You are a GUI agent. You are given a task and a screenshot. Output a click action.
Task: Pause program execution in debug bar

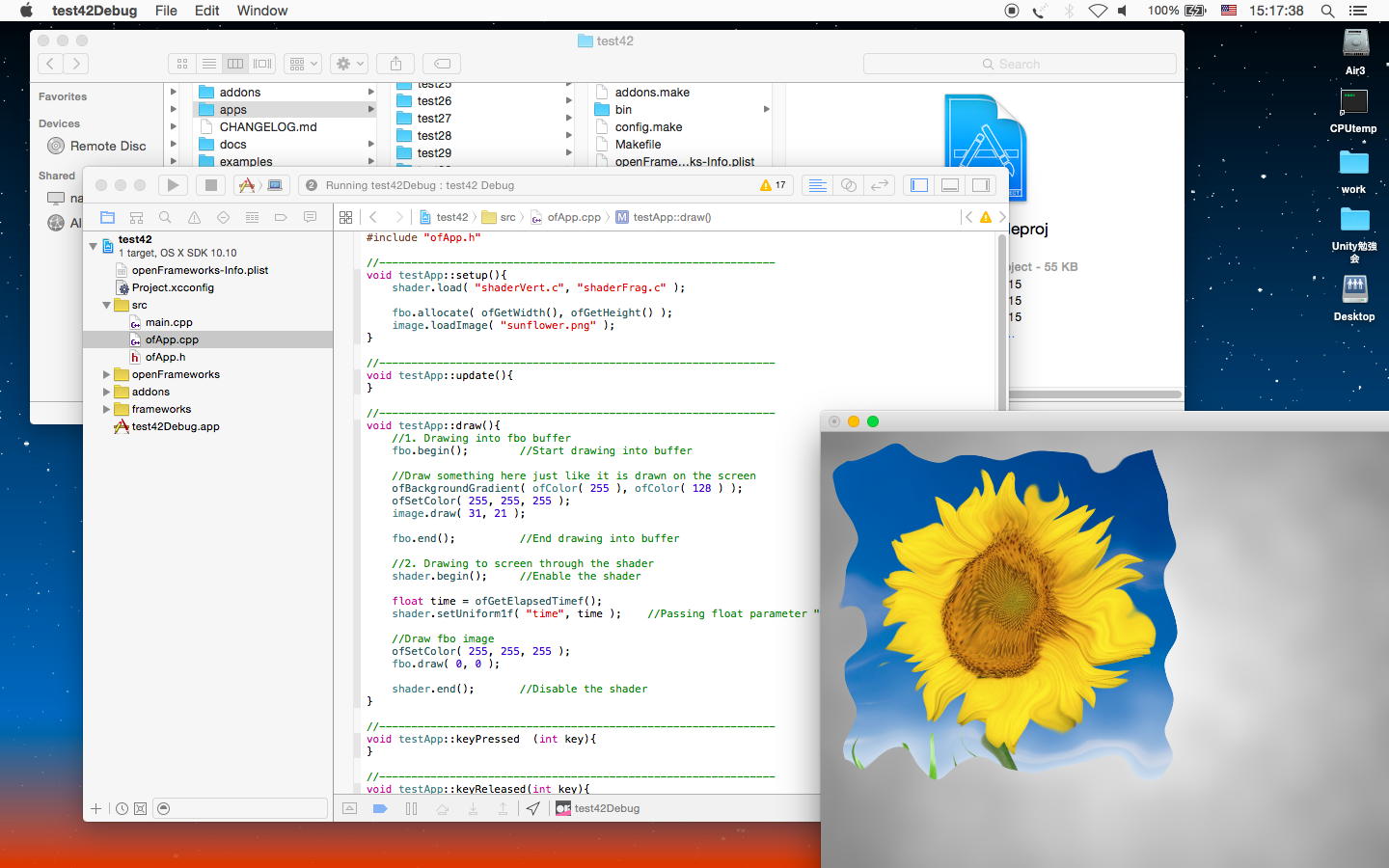412,808
